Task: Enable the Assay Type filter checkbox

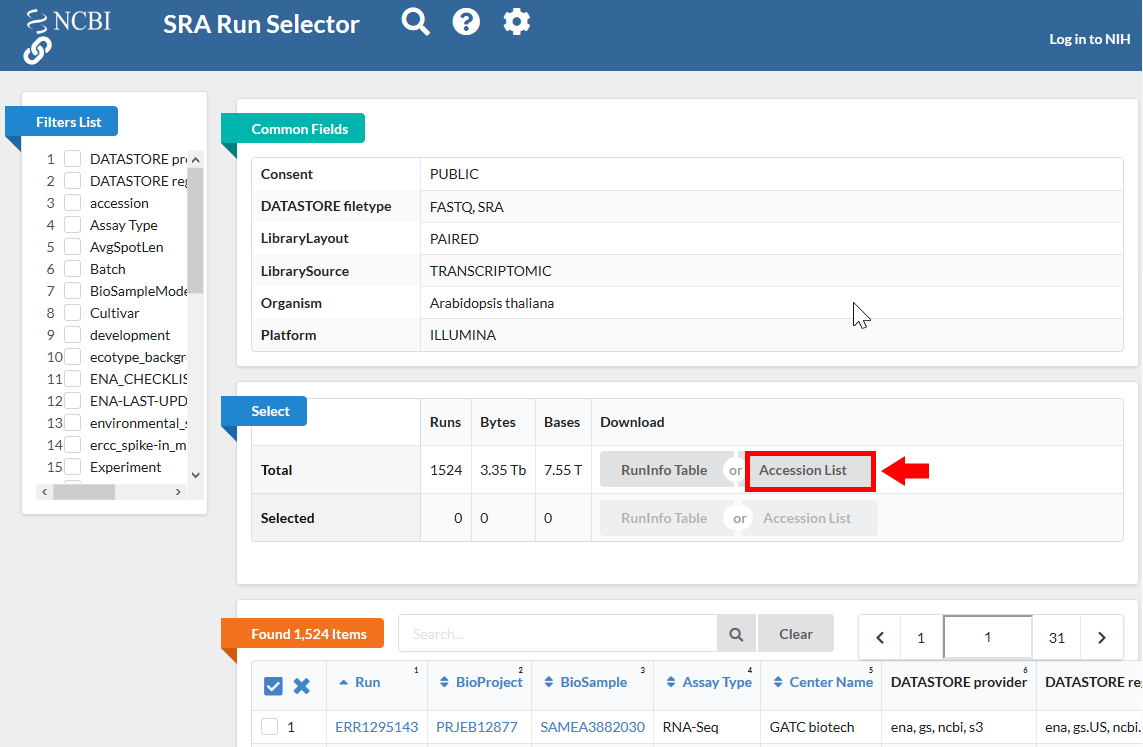Action: [x=72, y=224]
